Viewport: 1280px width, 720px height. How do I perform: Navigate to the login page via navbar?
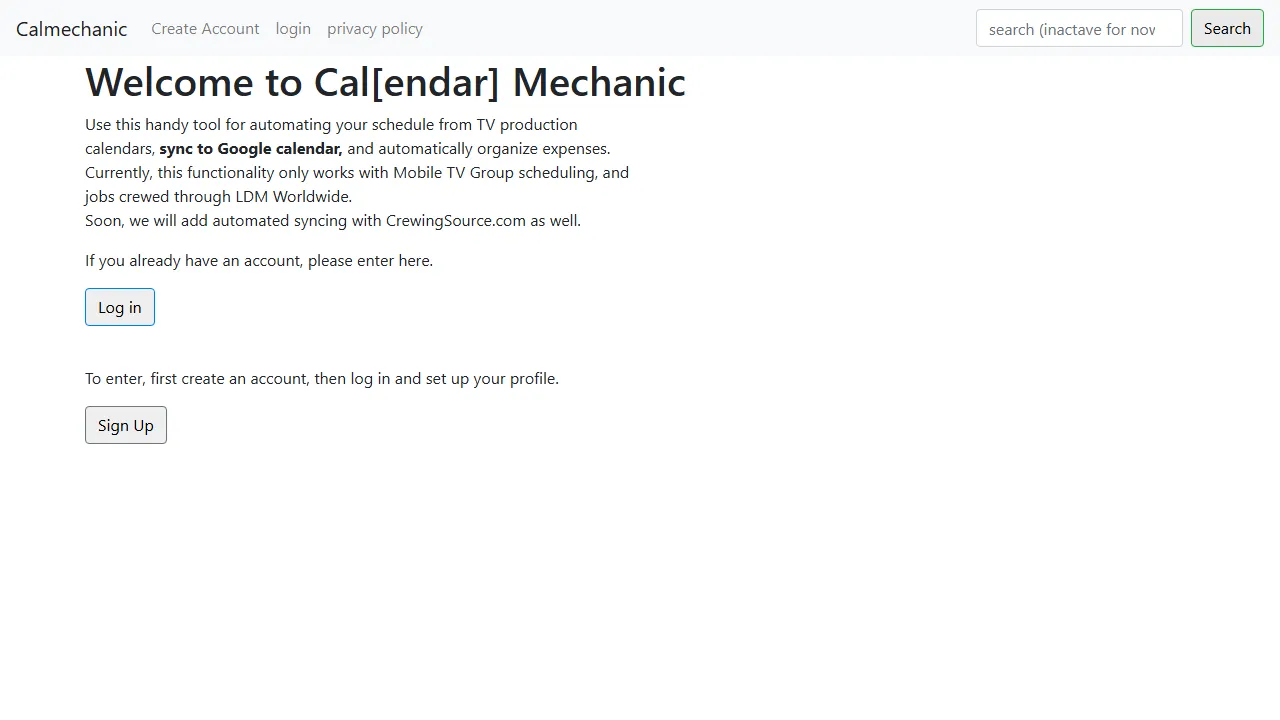click(x=293, y=29)
